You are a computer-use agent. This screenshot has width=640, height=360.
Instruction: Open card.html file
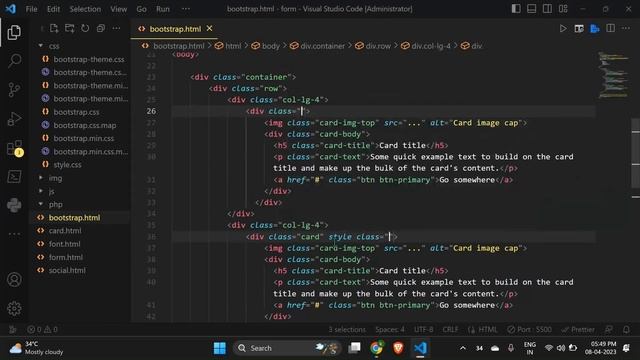click(x=65, y=231)
